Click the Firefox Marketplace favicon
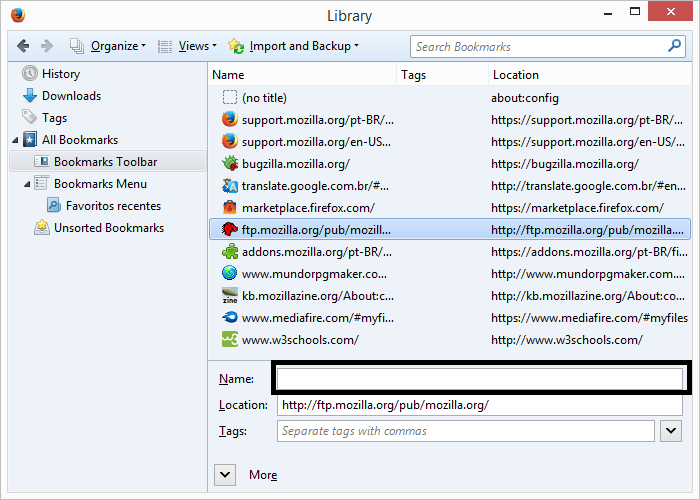 point(229,207)
